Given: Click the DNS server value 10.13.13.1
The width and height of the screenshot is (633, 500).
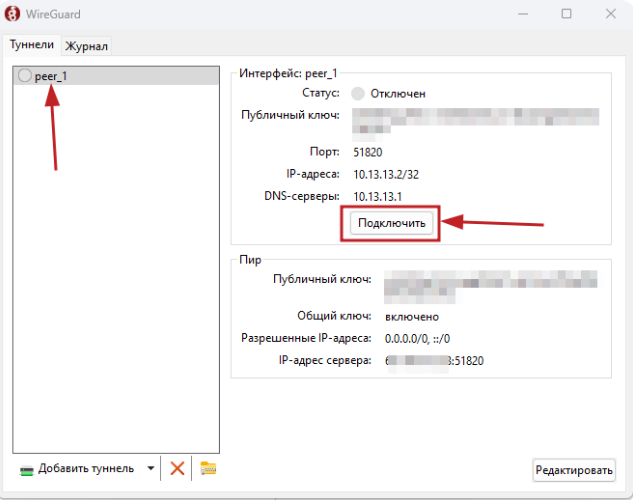Looking at the screenshot, I should (377, 197).
